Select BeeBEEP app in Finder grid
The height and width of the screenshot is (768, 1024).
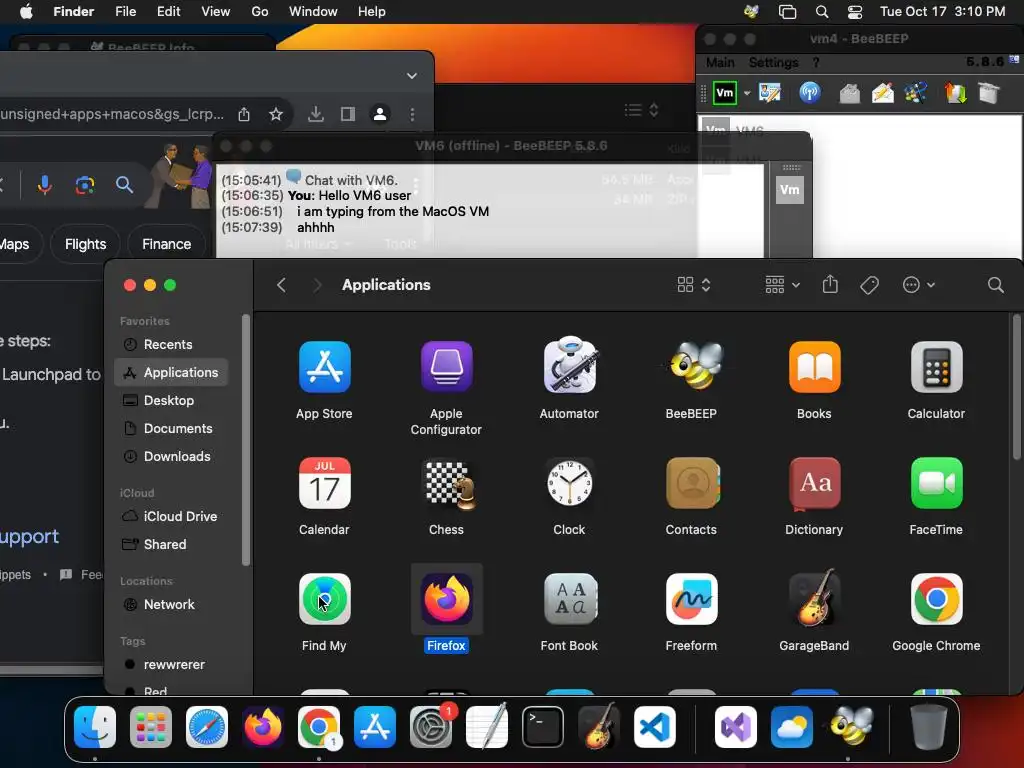click(692, 366)
